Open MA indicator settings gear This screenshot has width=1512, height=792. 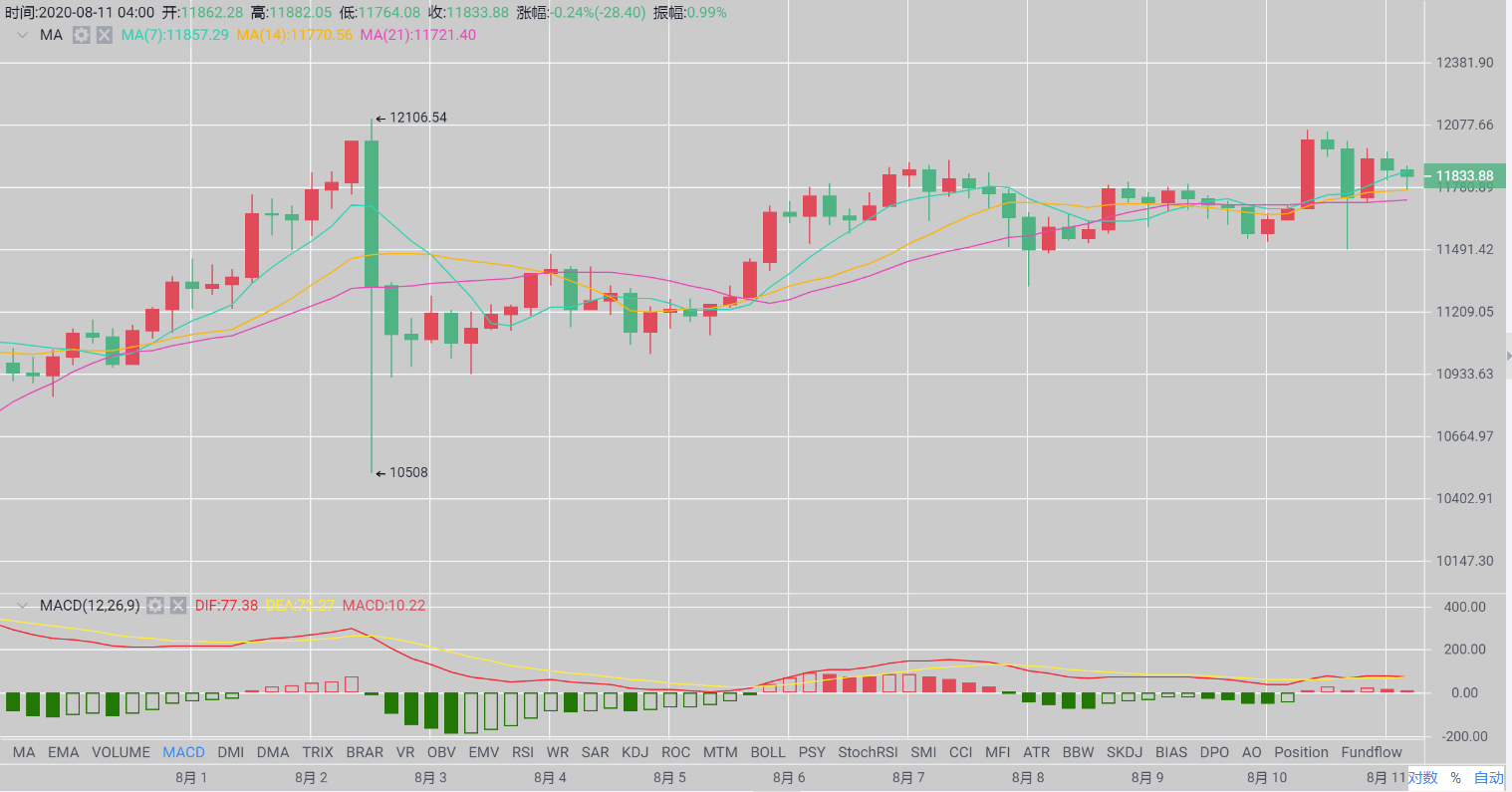click(x=81, y=35)
